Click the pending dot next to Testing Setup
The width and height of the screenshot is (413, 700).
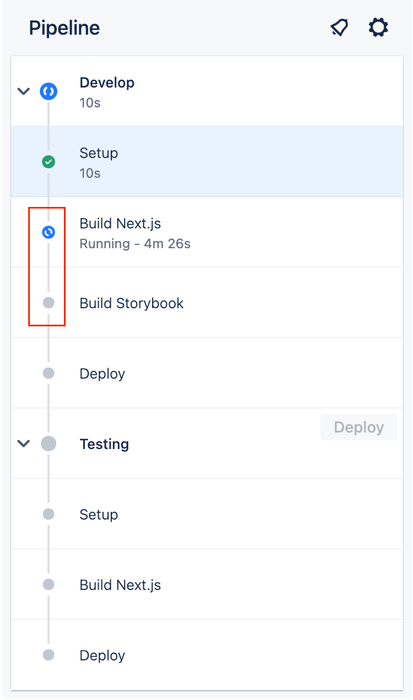(49, 514)
